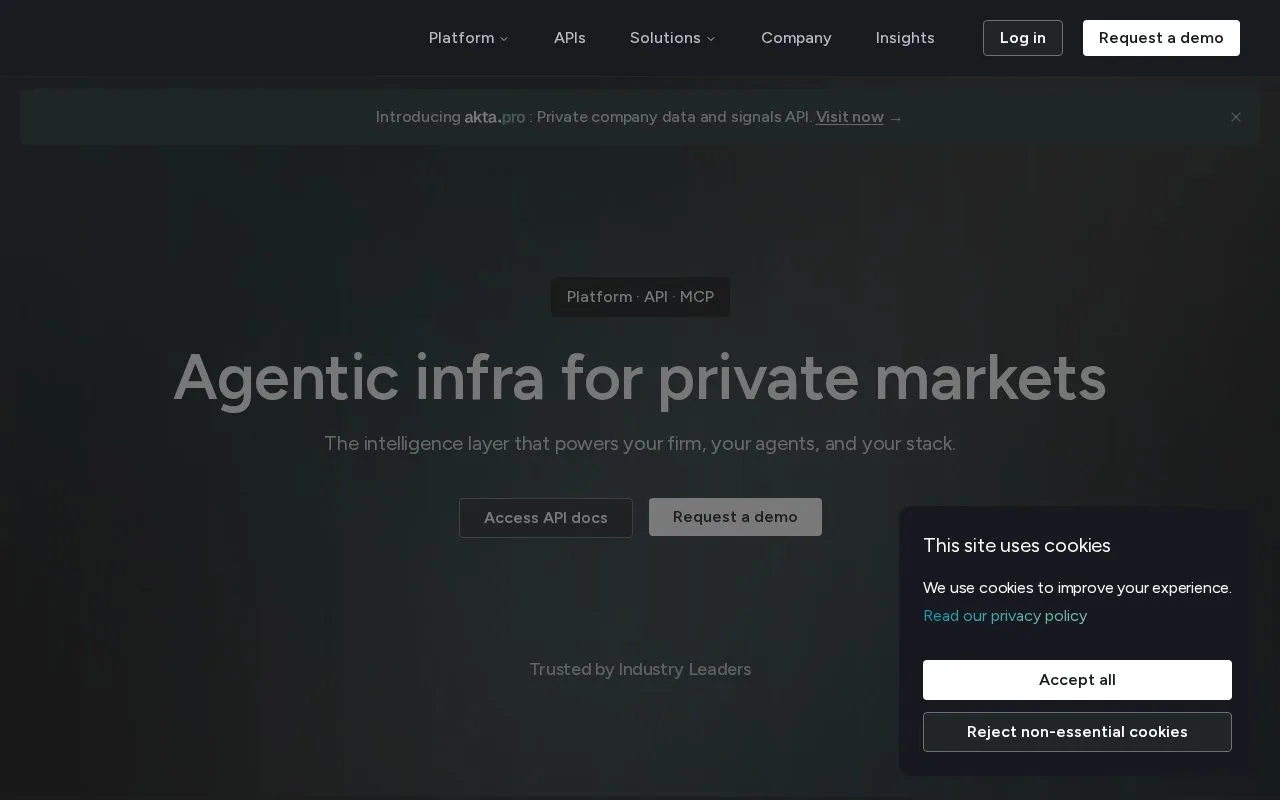Expand the Platform menu chevron
1280x800 pixels.
click(x=504, y=39)
